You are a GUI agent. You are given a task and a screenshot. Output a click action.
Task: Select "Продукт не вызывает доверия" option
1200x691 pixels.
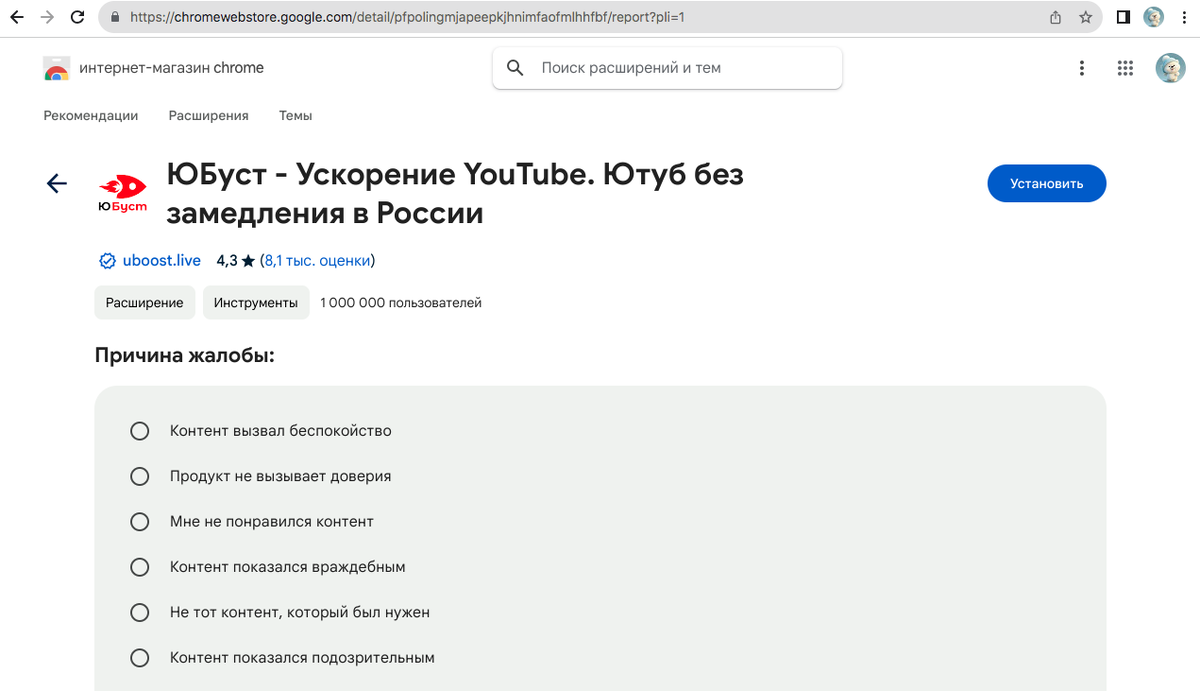[x=140, y=476]
